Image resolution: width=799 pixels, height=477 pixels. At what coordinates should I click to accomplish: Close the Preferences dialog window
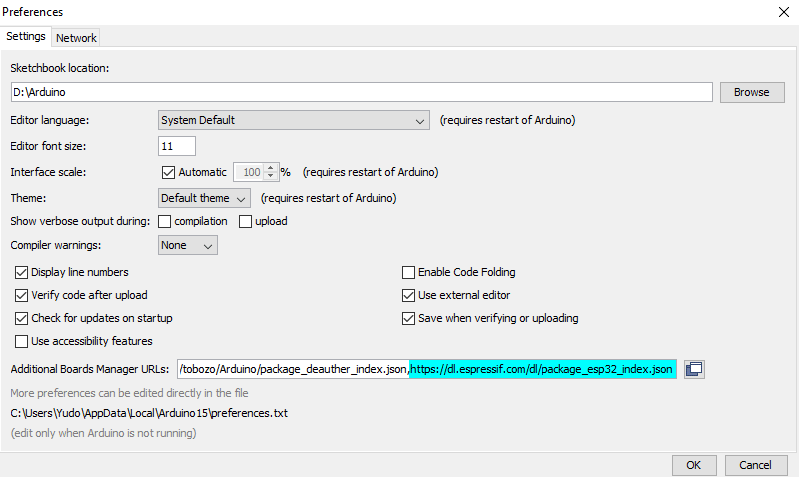pyautogui.click(x=781, y=12)
